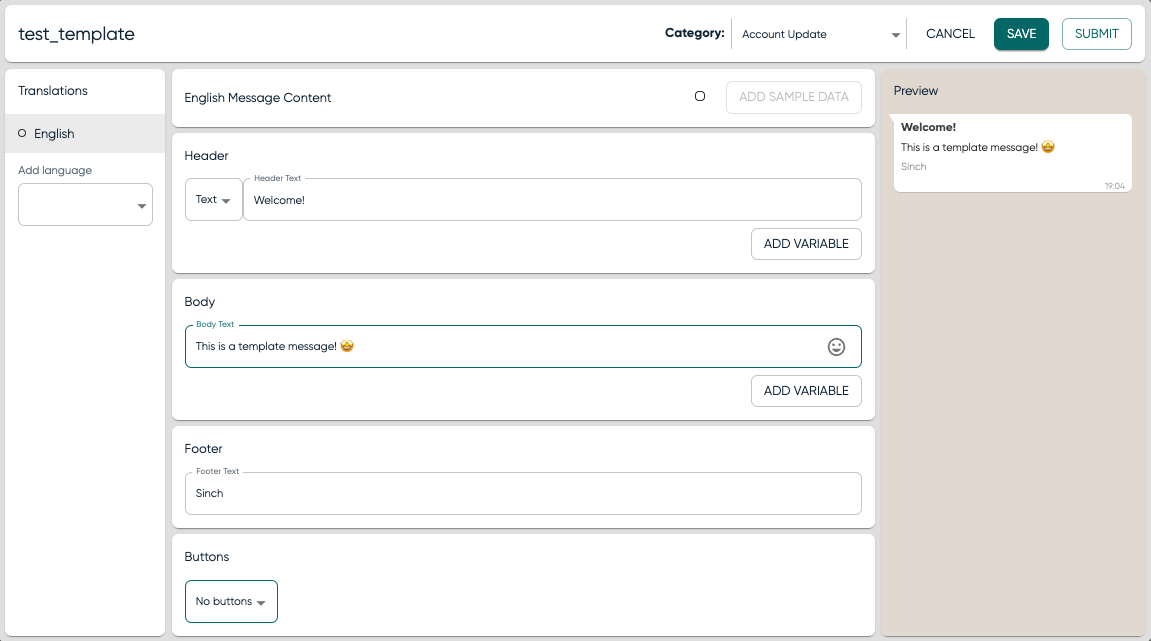Image resolution: width=1151 pixels, height=641 pixels.
Task: Click the Footer Text input showing Sinch
Action: 523,493
